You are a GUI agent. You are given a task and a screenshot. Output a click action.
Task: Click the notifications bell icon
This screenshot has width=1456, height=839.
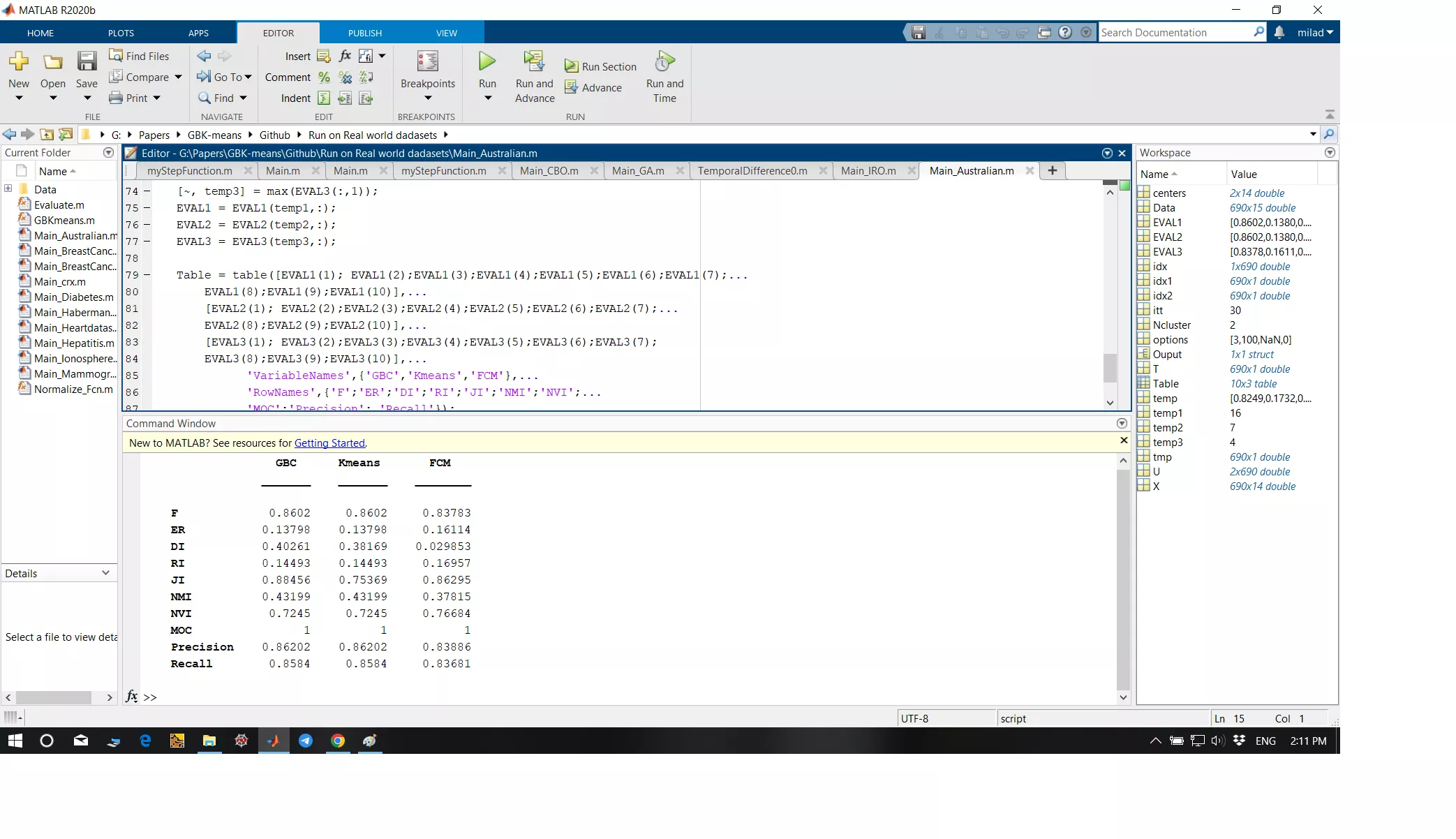click(x=1279, y=32)
